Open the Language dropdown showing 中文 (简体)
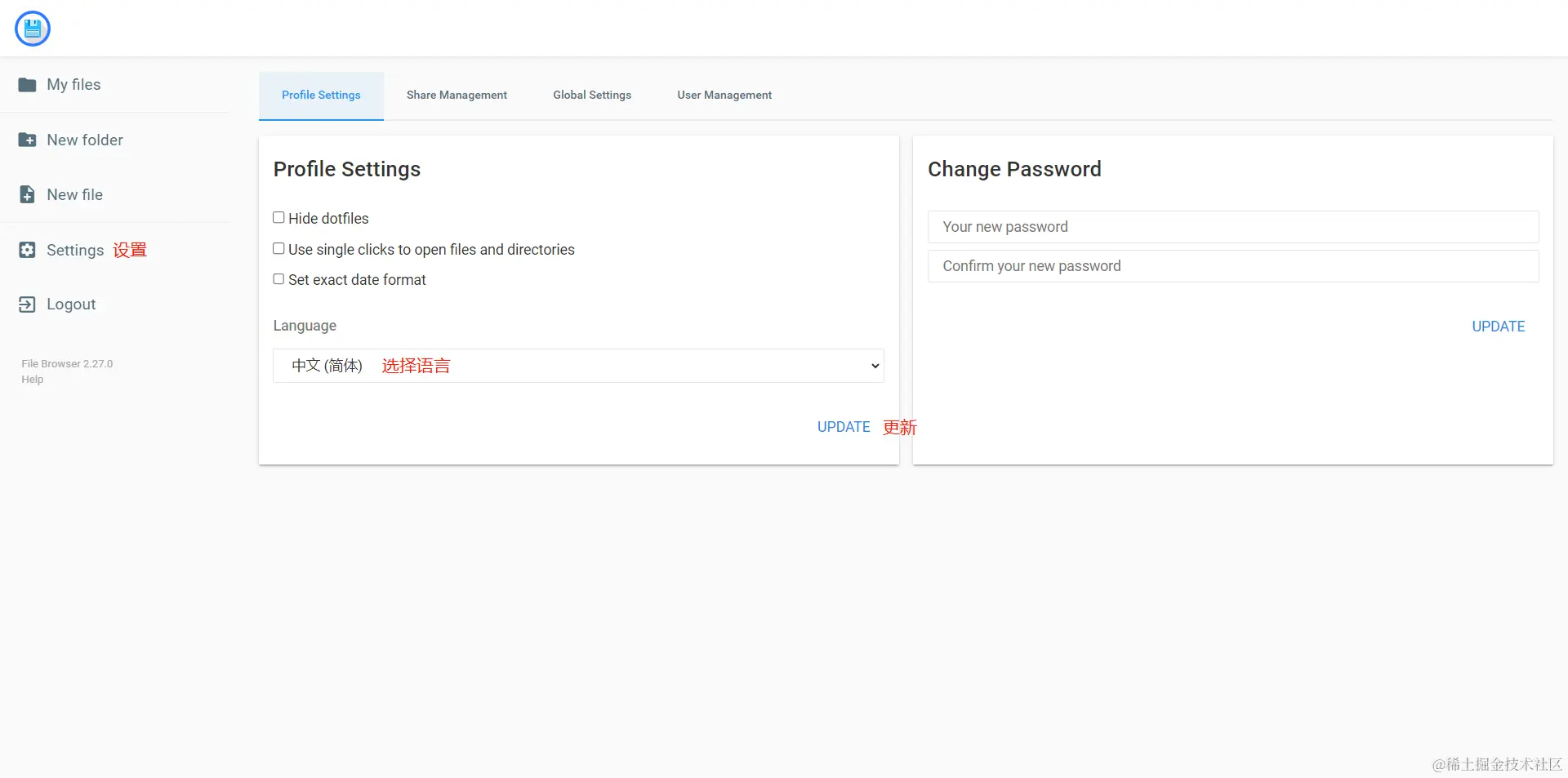The height and width of the screenshot is (778, 1568). (578, 366)
